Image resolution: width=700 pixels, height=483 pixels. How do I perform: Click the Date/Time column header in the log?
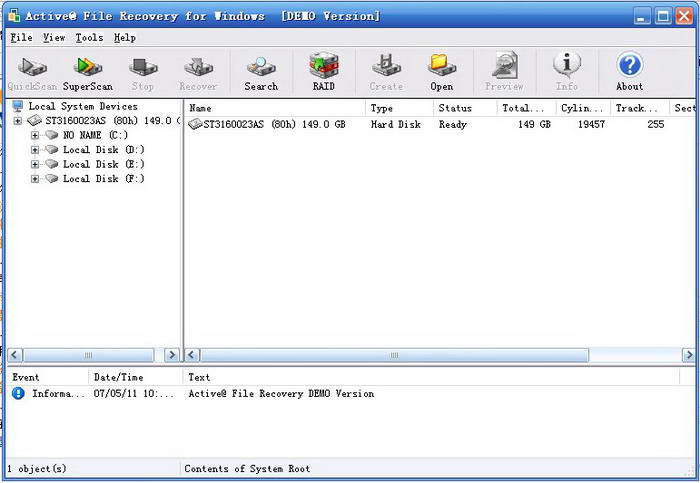pos(136,377)
